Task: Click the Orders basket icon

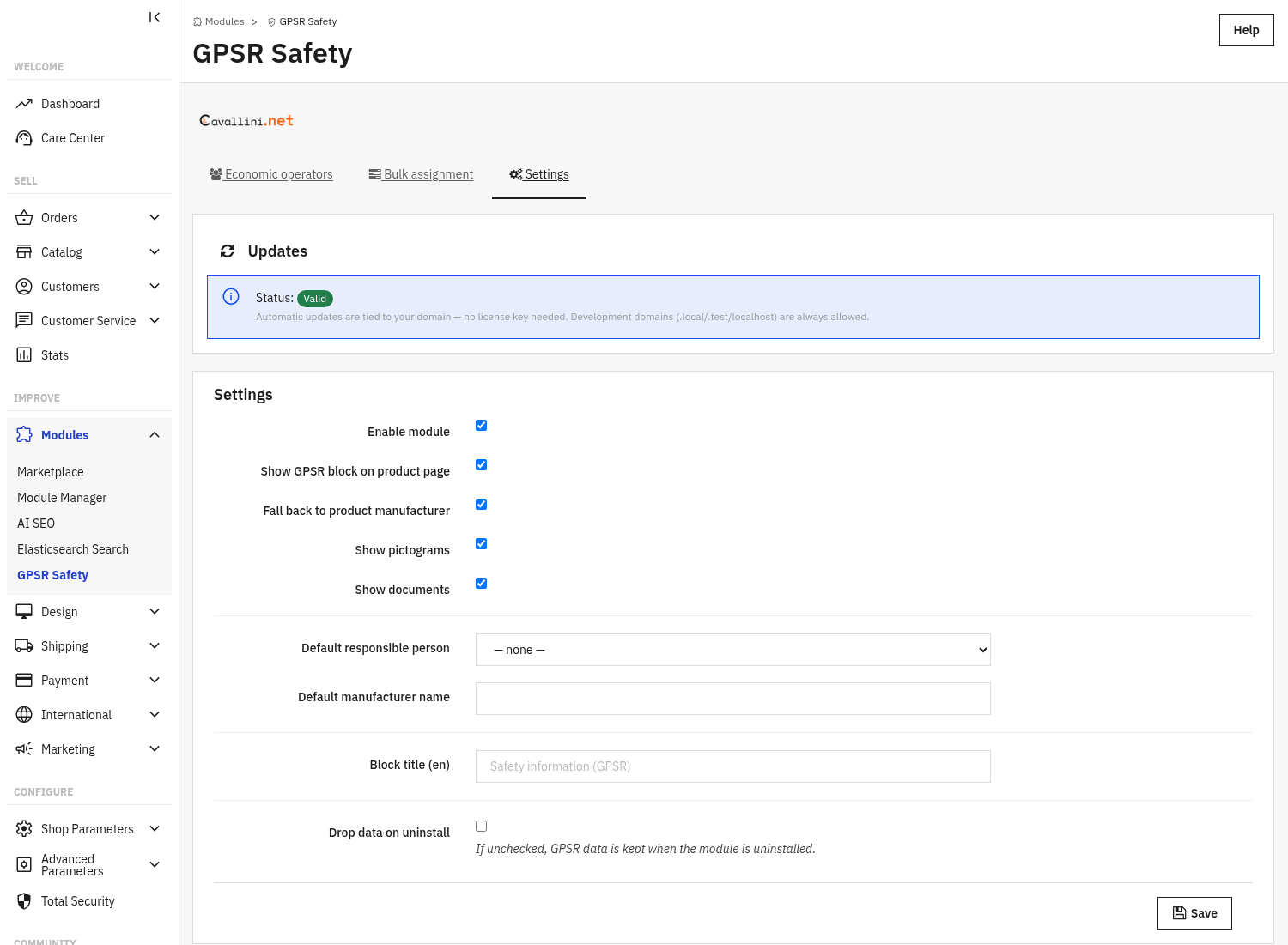Action: tap(24, 218)
